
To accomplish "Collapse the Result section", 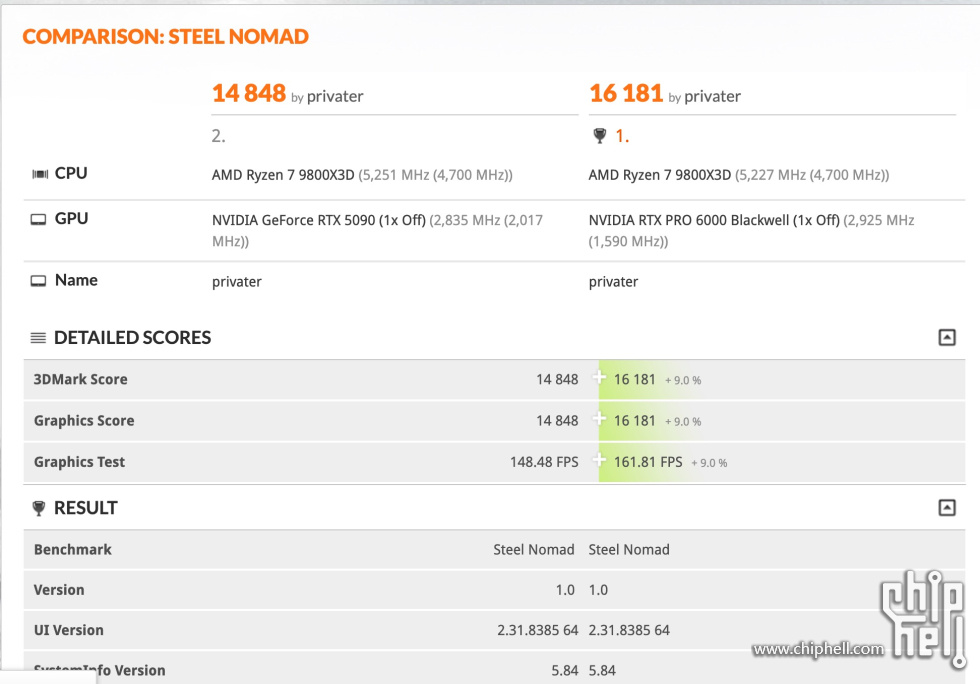I will point(947,508).
